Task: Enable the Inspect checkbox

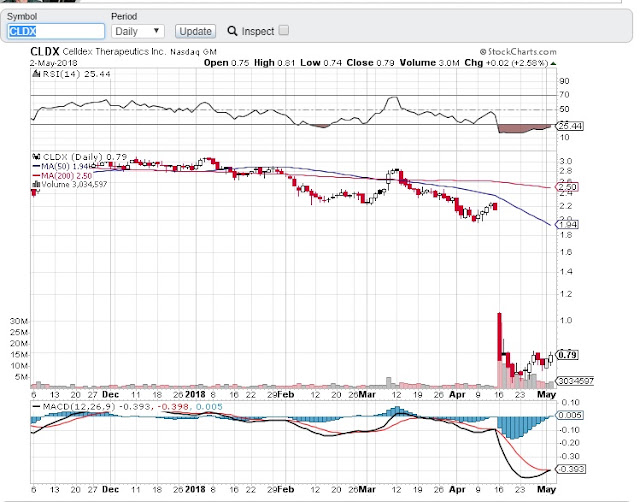Action: click(283, 30)
